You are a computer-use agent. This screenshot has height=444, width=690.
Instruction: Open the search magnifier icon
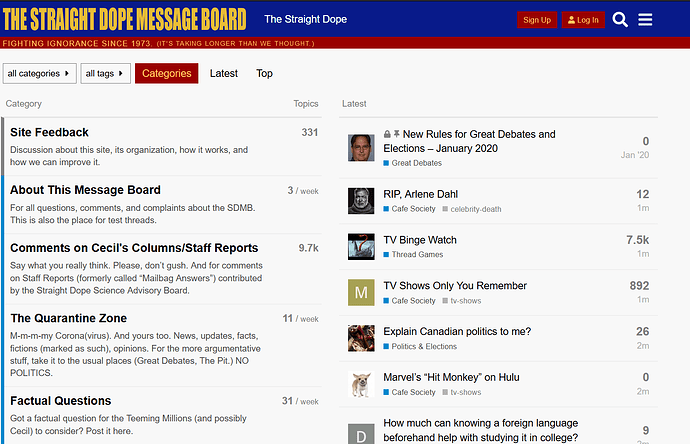pos(620,19)
